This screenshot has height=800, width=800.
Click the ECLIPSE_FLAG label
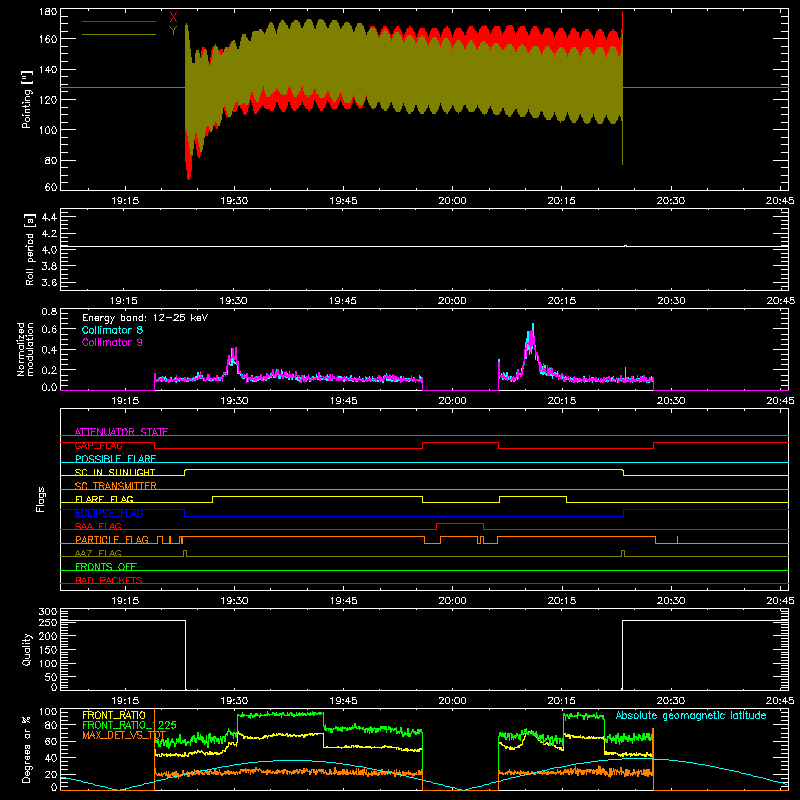tap(109, 513)
